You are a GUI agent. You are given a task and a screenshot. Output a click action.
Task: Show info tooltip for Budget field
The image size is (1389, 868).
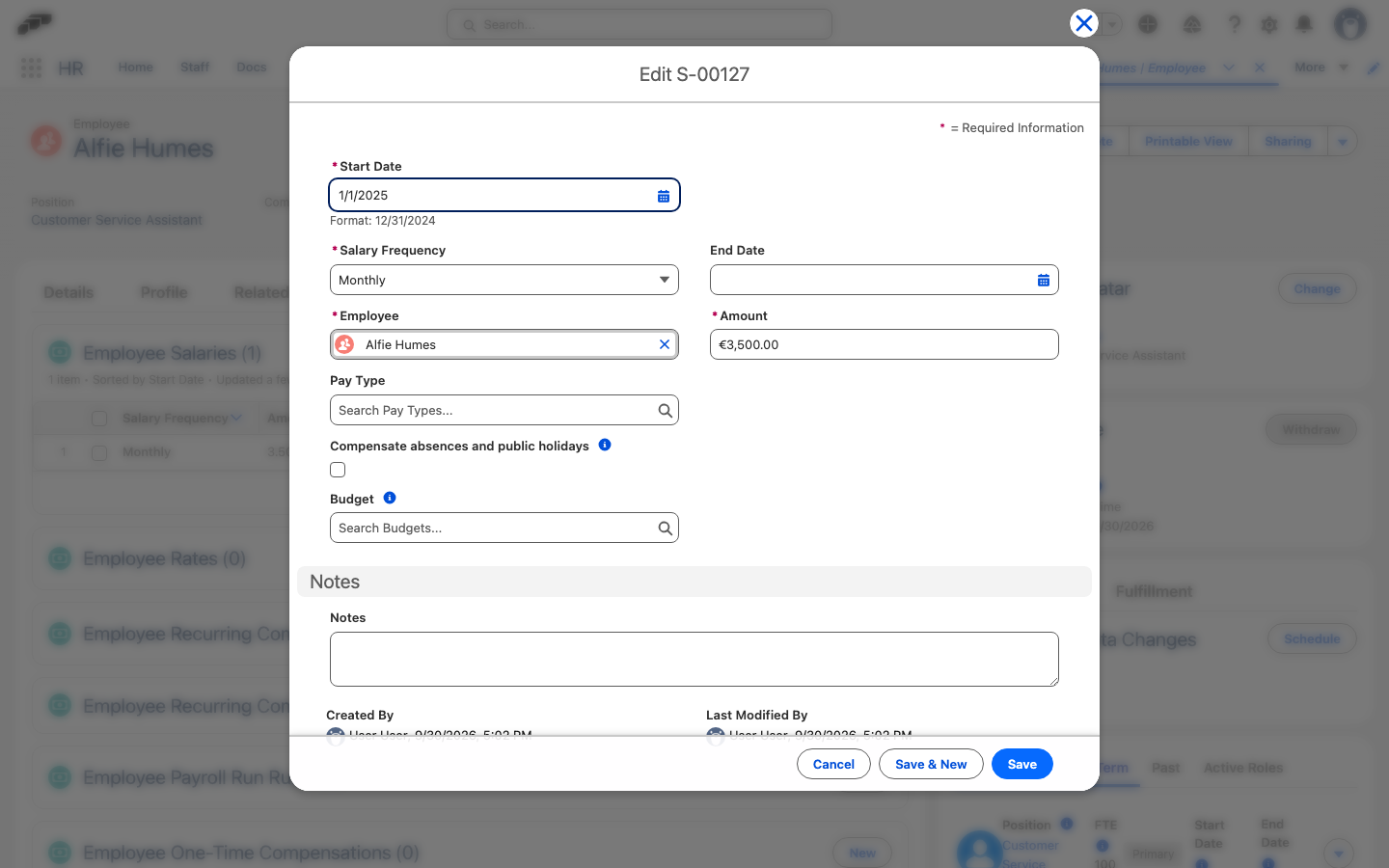[x=390, y=498]
